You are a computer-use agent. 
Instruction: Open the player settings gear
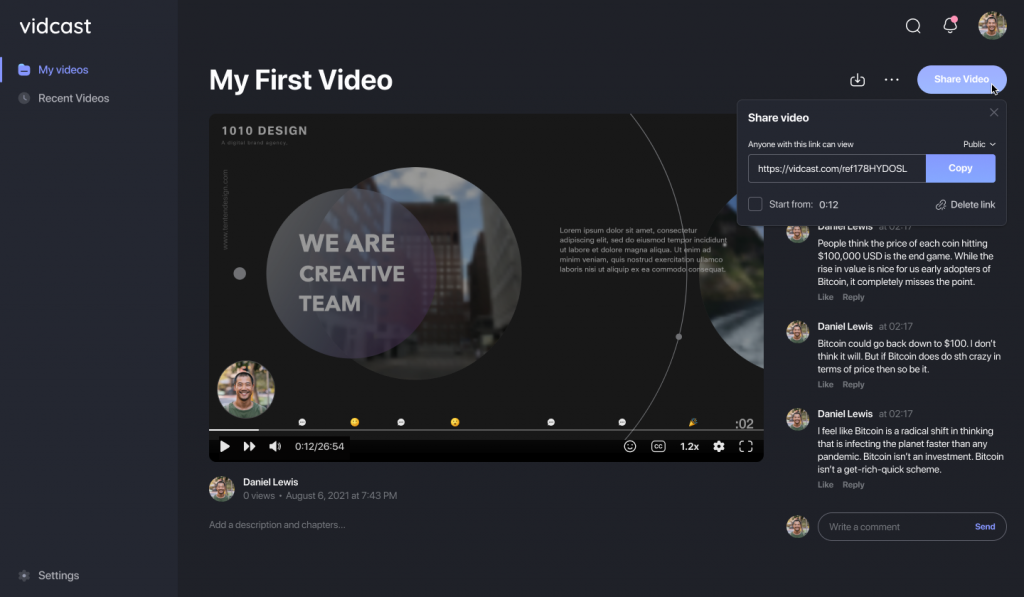719,446
